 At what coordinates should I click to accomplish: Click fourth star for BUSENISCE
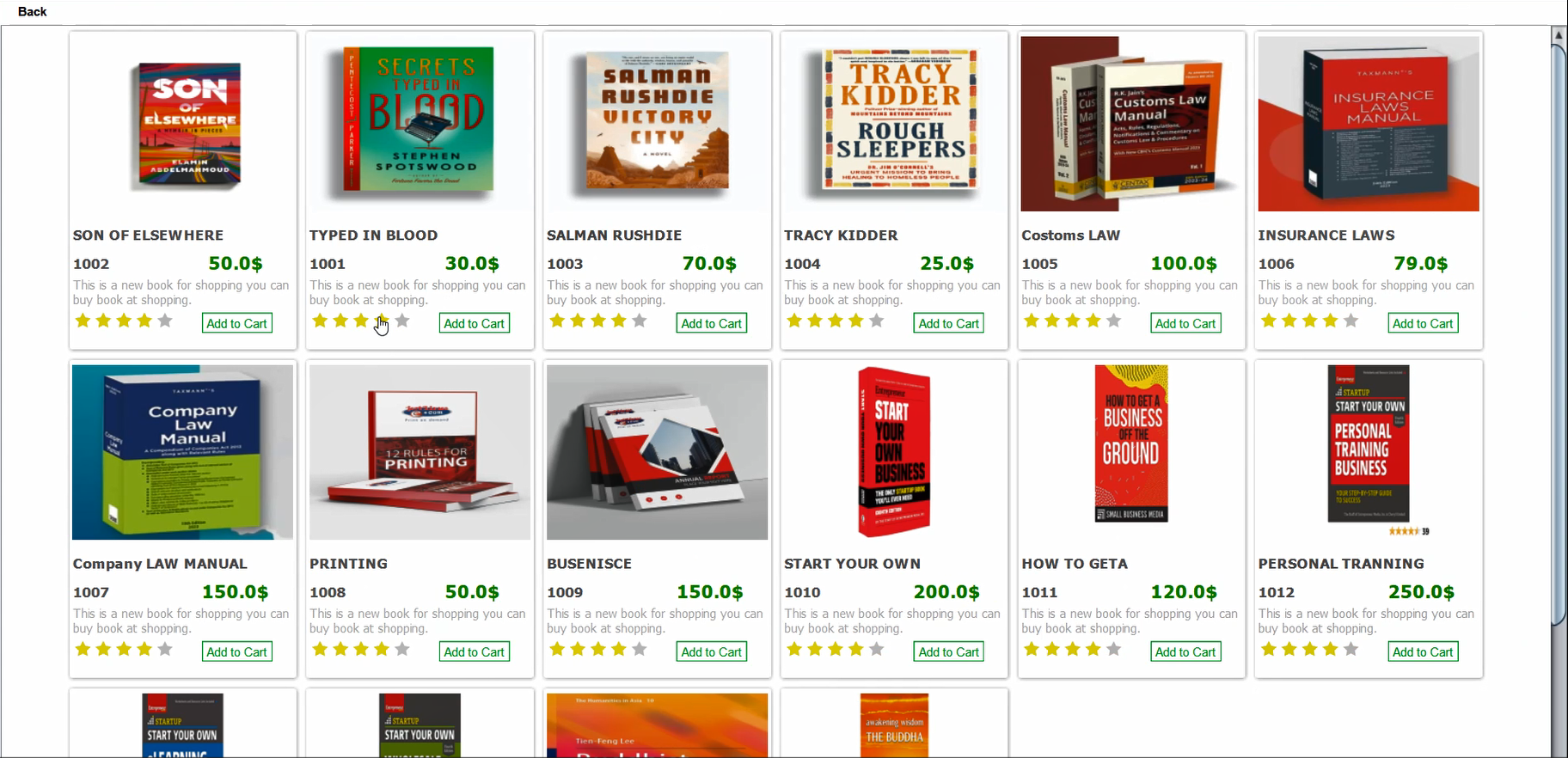[x=619, y=649]
